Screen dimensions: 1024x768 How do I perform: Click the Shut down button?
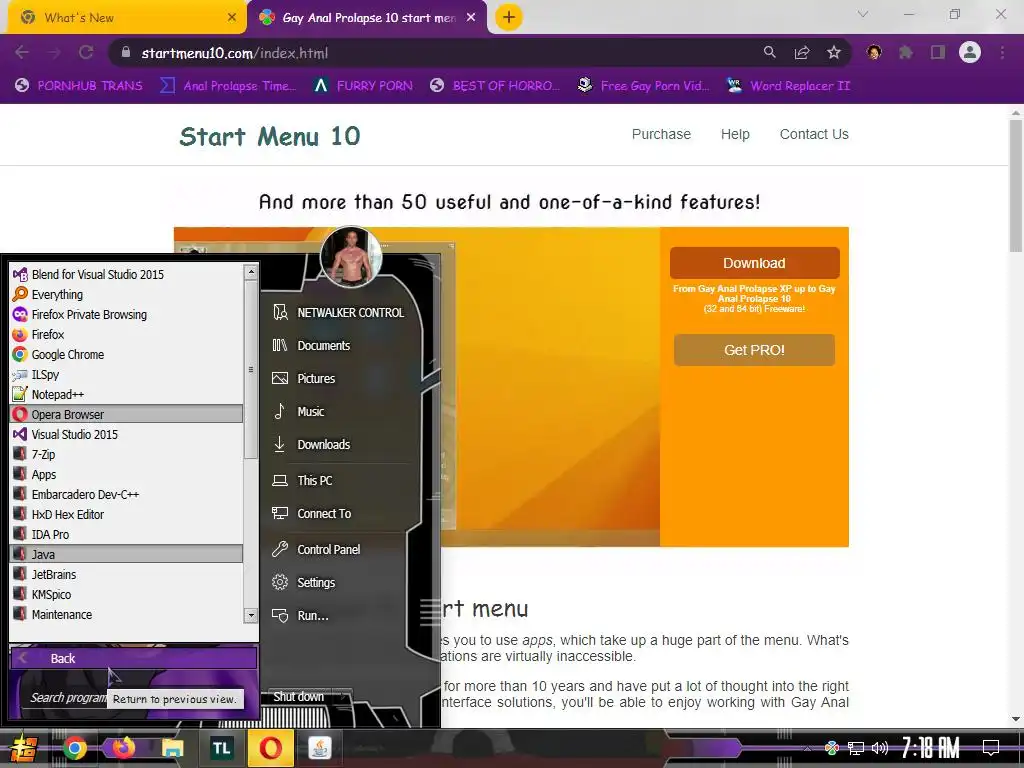click(x=298, y=697)
